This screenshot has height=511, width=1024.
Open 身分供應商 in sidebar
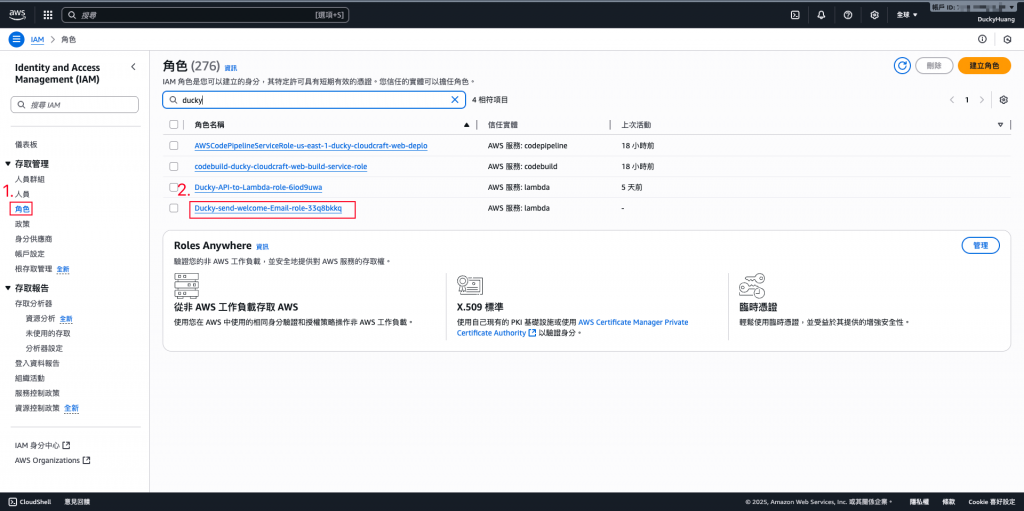33,239
